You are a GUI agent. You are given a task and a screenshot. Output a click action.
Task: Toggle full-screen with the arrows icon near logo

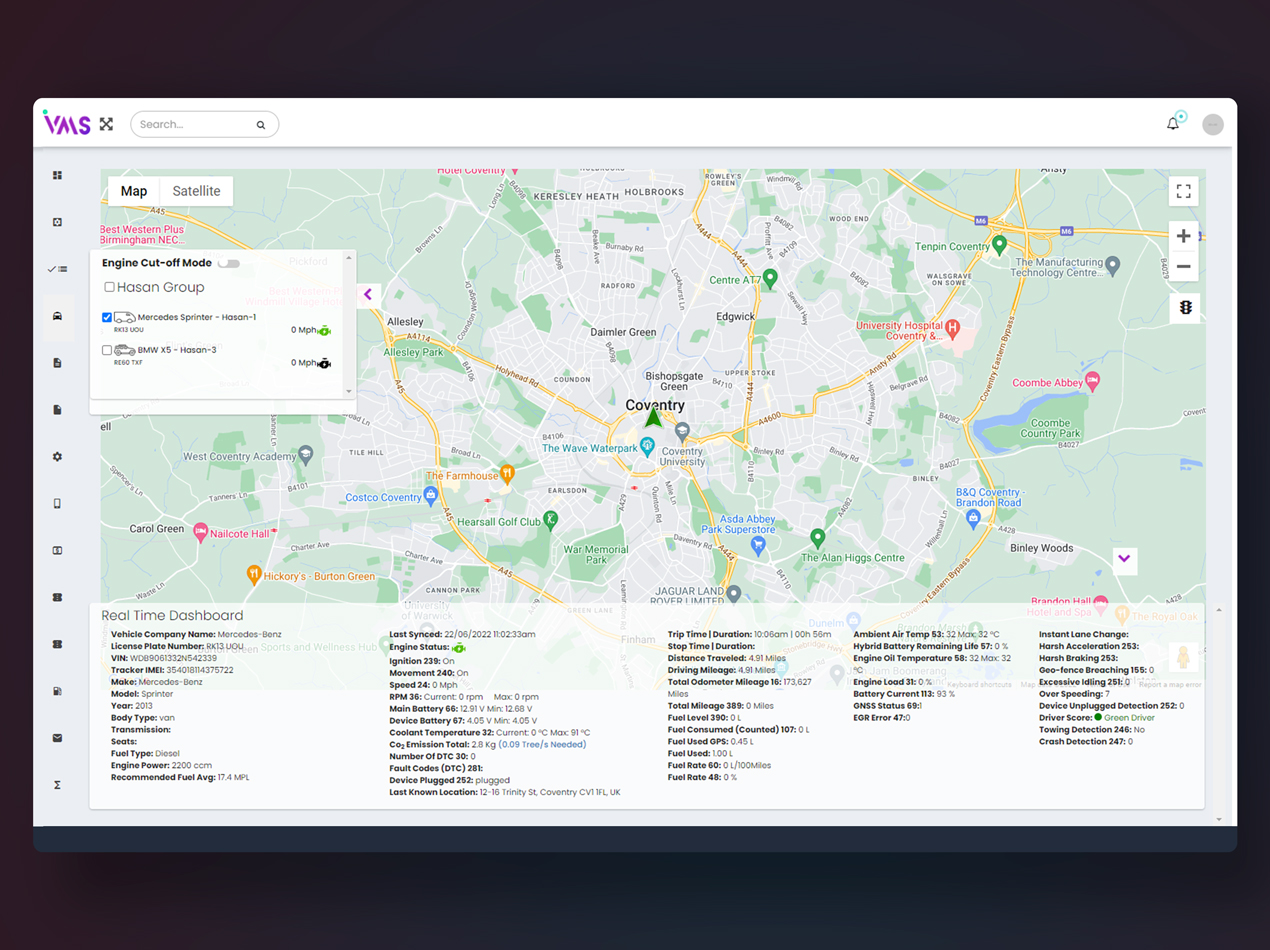[106, 124]
